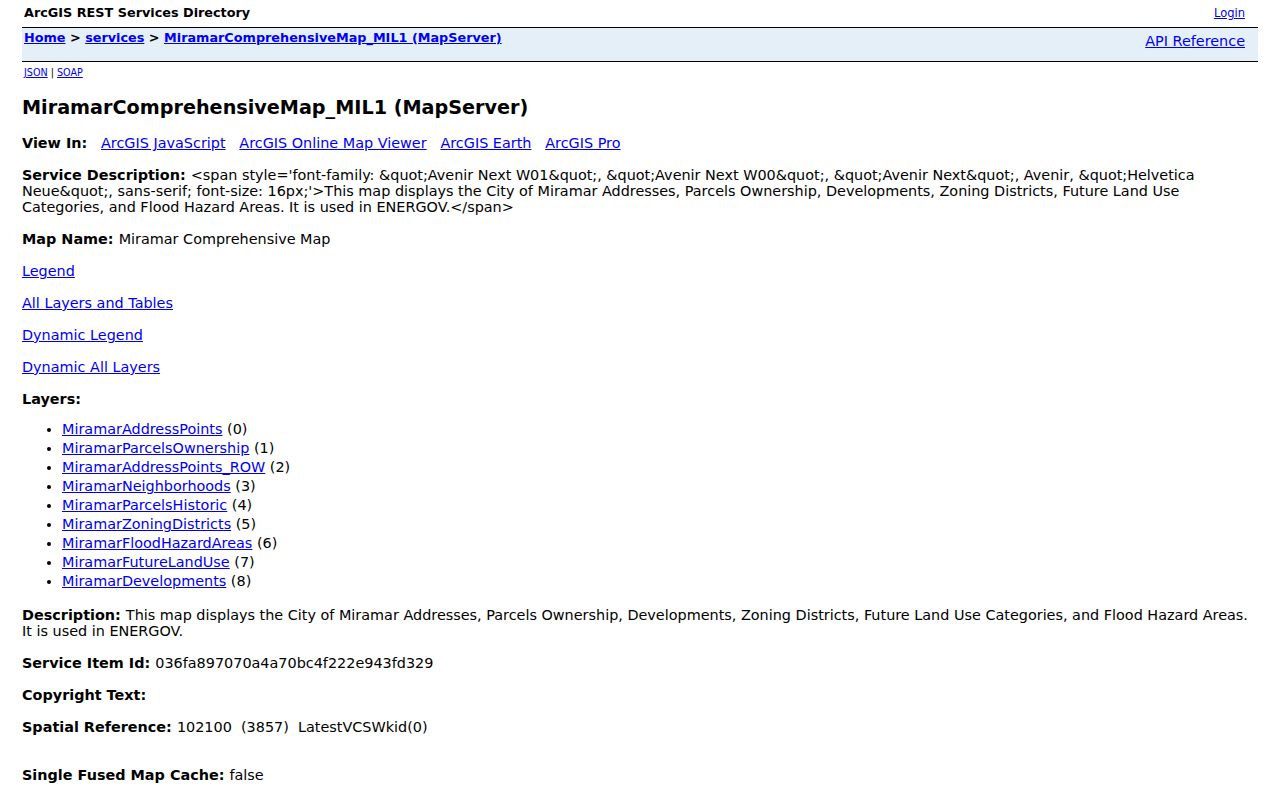Open the MiramarParcelsOwnership layer
Viewport: 1280px width, 800px height.
156,448
